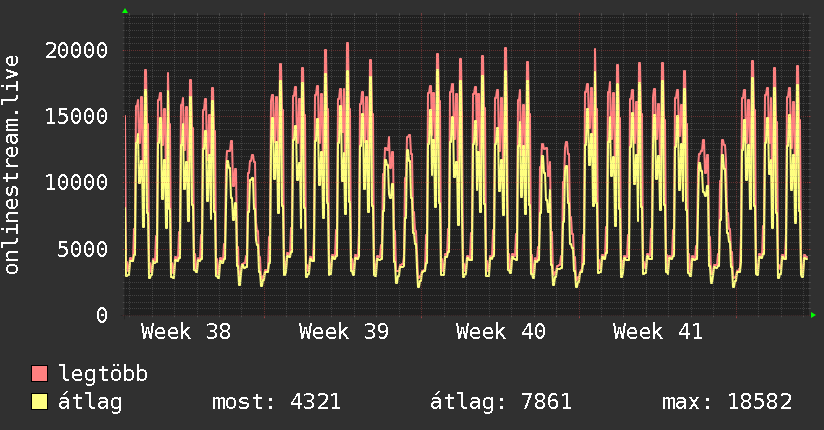
Task: Select the Week 39 axis label
Action: (343, 332)
